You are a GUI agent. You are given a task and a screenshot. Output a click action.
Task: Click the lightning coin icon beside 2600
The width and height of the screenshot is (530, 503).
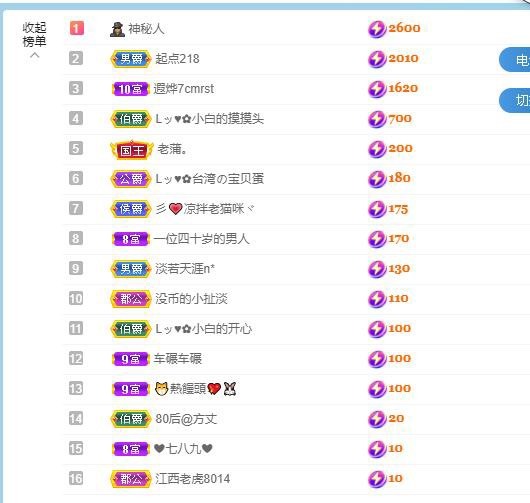coord(377,29)
